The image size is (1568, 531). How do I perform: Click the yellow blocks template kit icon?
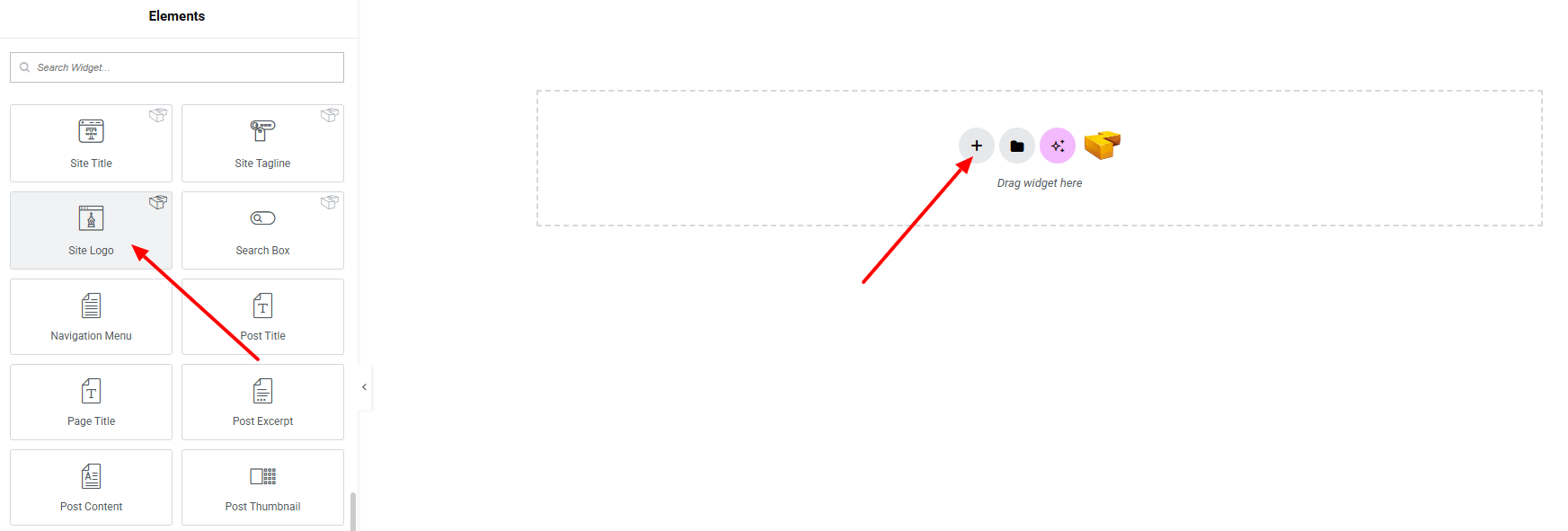1103,145
